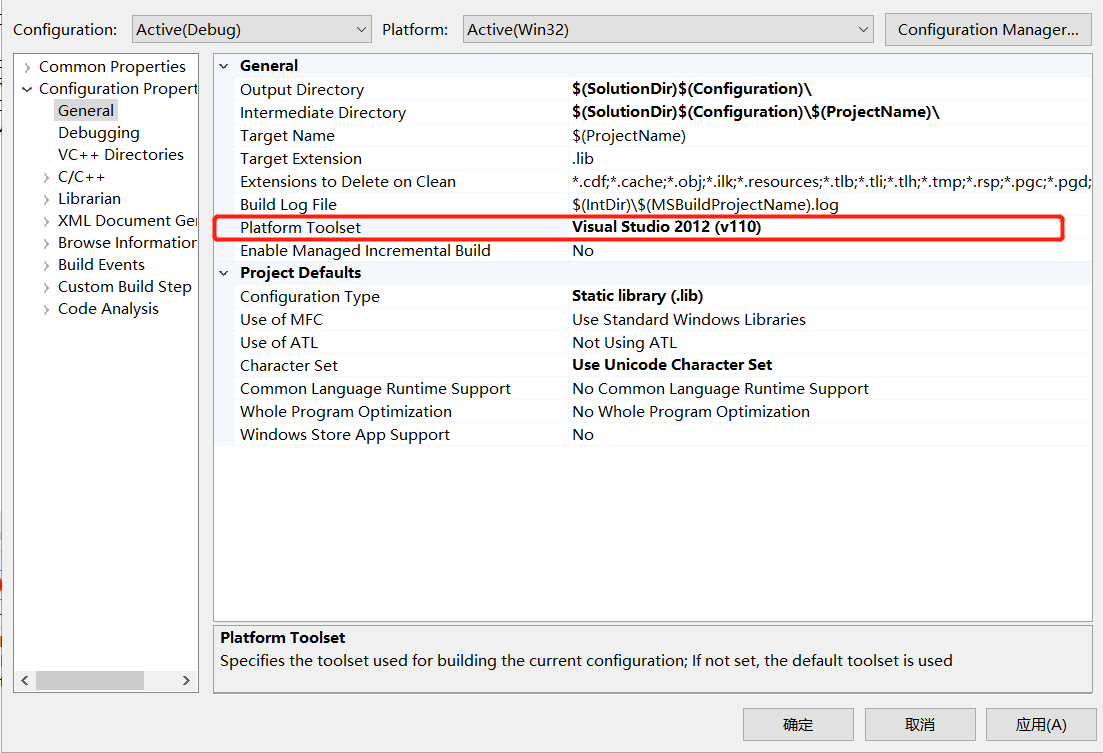Collapse the Project Defaults section
This screenshot has height=753, width=1103.
[223, 272]
